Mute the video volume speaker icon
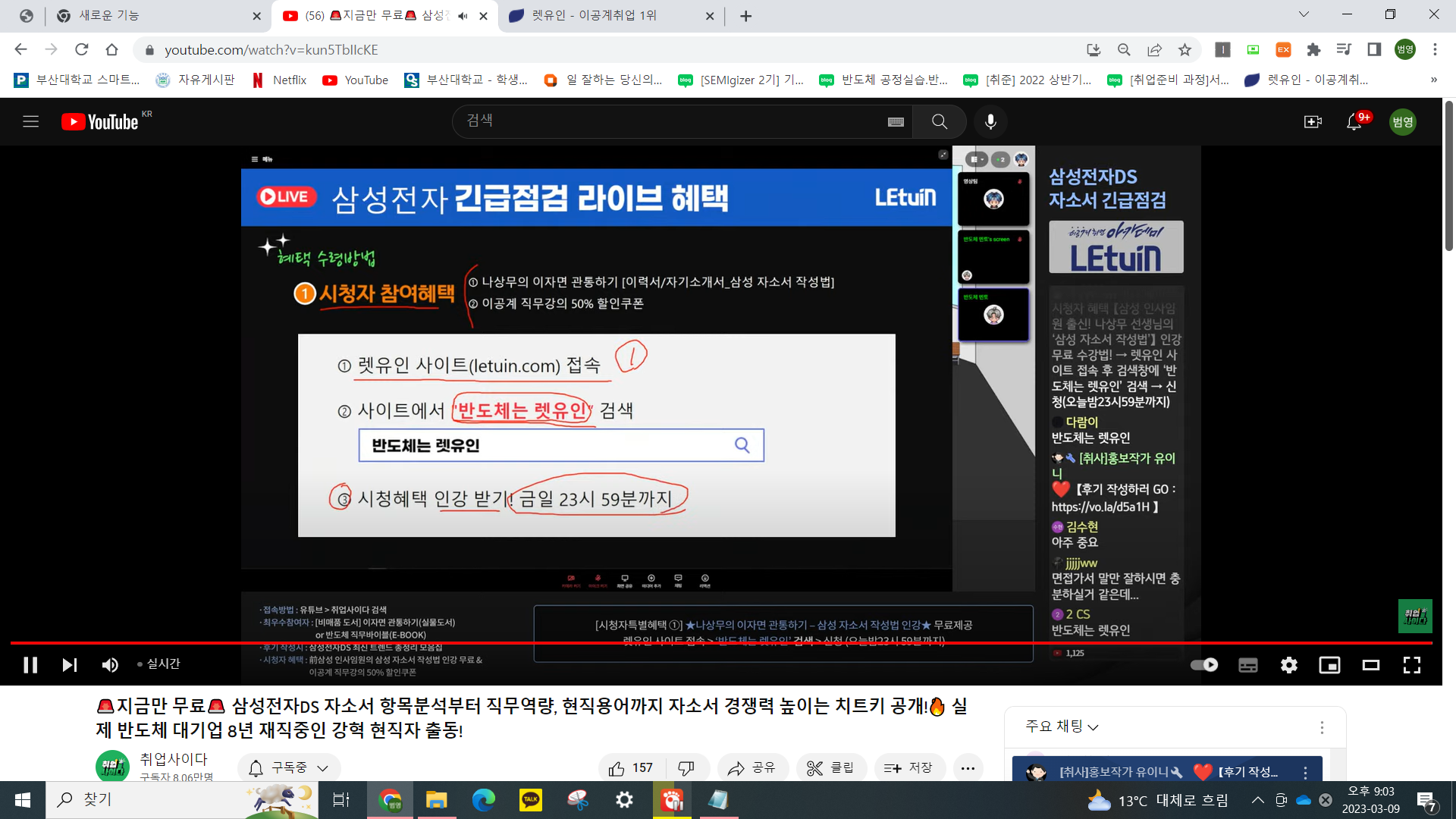Image resolution: width=1456 pixels, height=819 pixels. click(110, 665)
